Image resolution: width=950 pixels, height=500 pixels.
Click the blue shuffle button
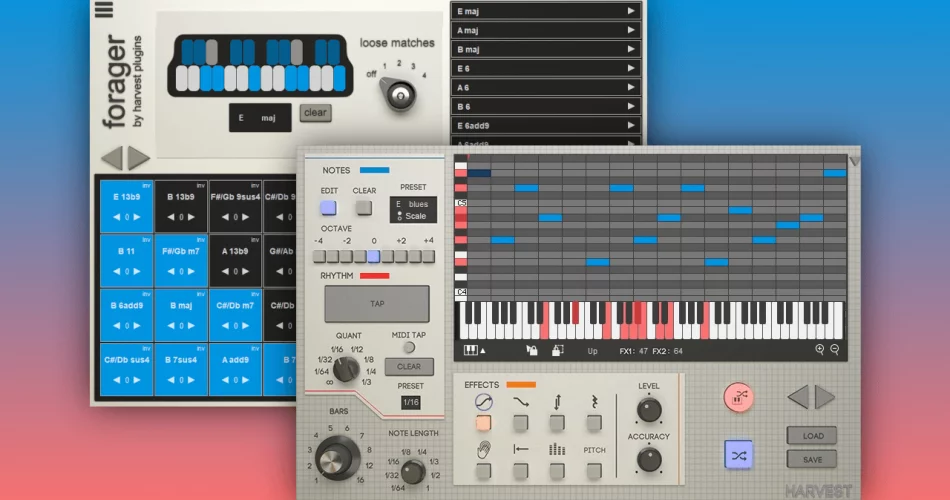[x=739, y=455]
